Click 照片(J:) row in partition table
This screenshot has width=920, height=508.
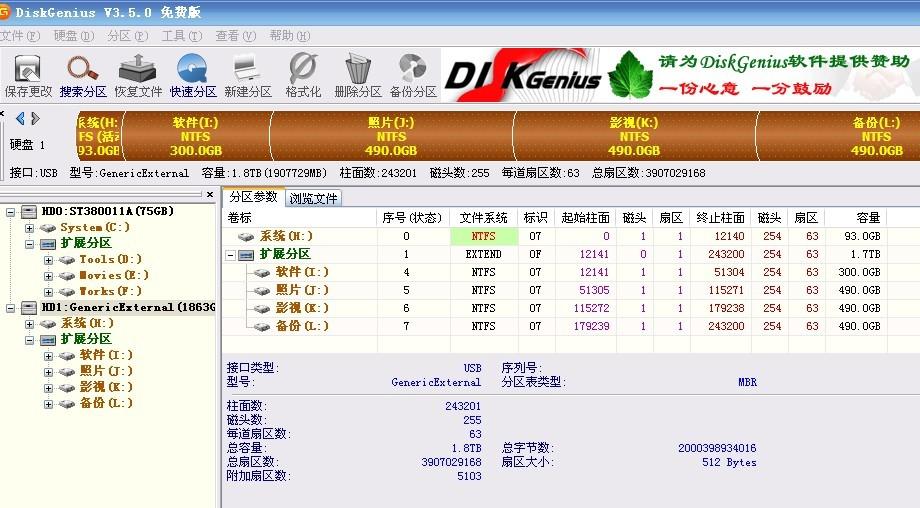(x=555, y=290)
